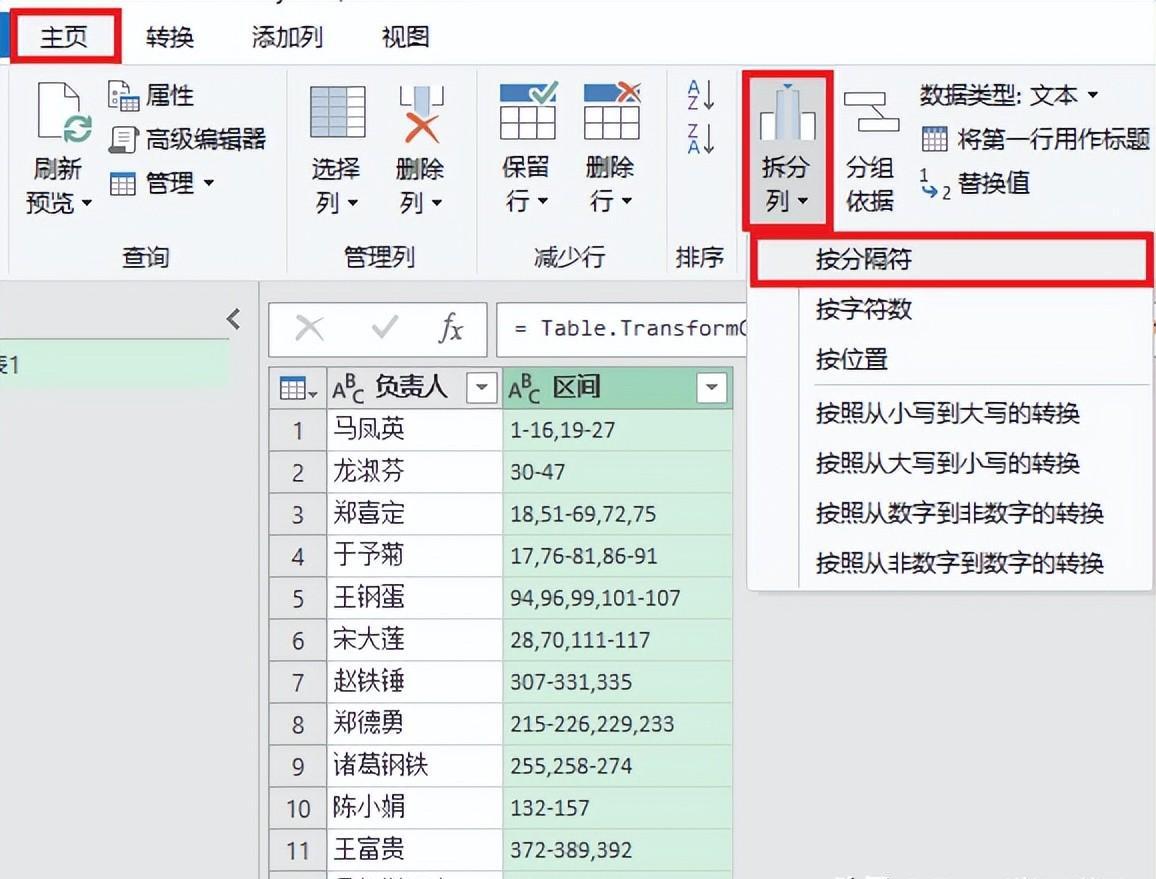Switch to the 视图 tab
This screenshot has height=879, width=1156.
pyautogui.click(x=405, y=36)
